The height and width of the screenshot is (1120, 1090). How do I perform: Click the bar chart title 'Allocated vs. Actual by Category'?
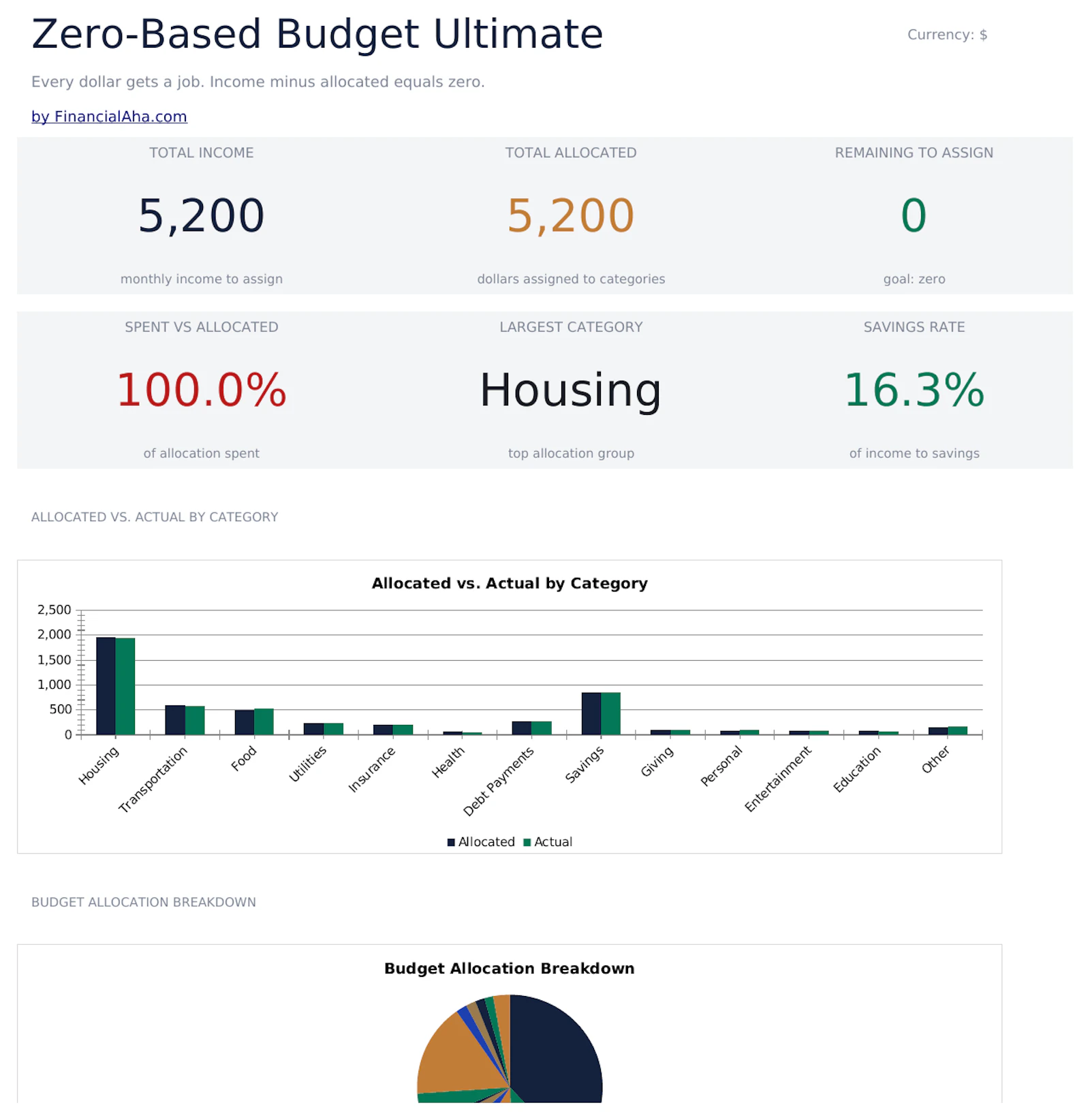[x=510, y=584]
